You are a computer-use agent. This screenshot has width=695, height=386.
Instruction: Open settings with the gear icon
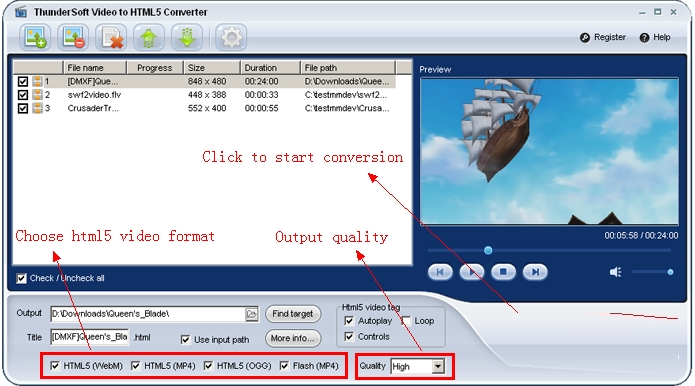231,37
